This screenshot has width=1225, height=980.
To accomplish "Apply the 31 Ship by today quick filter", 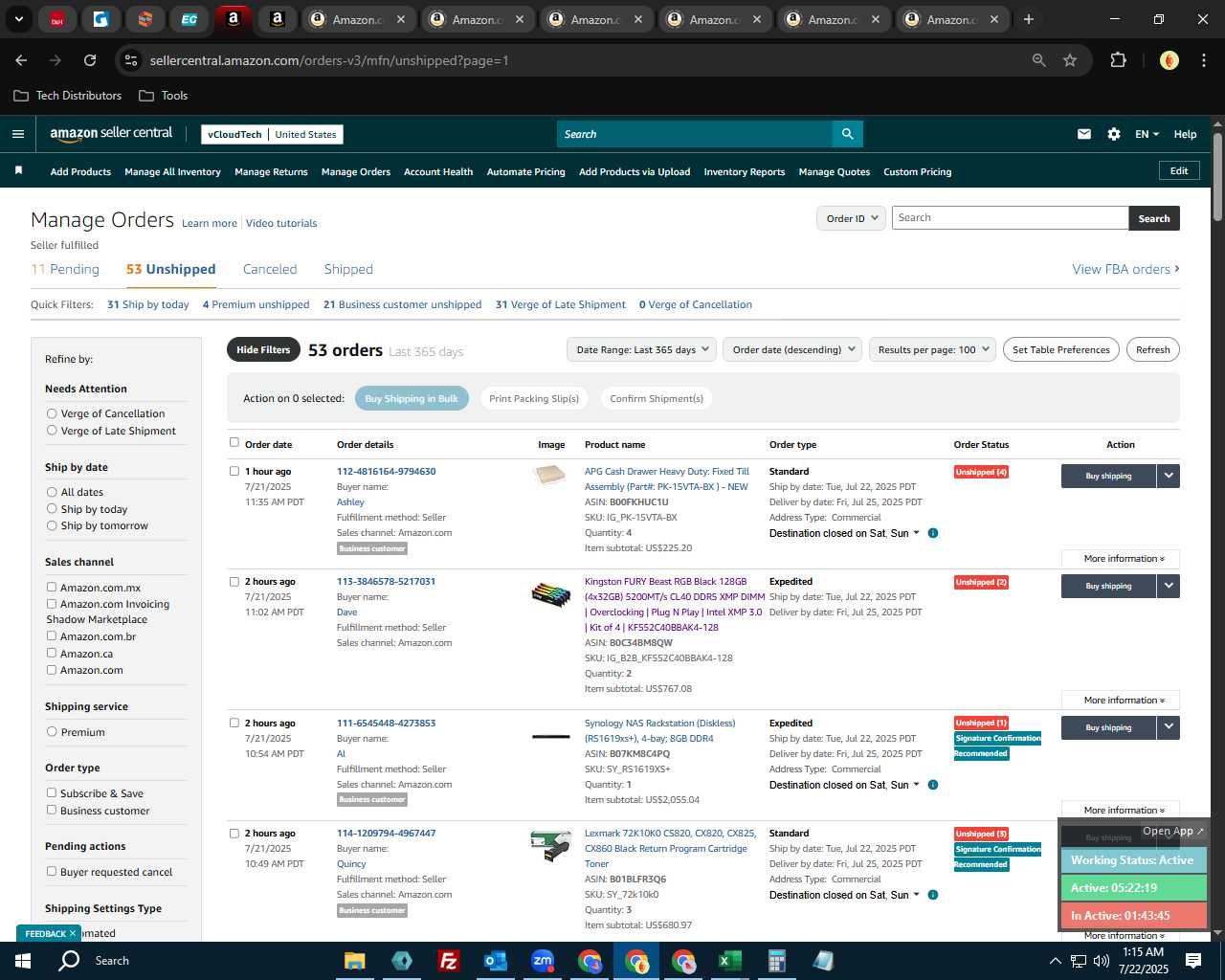I will [x=147, y=304].
